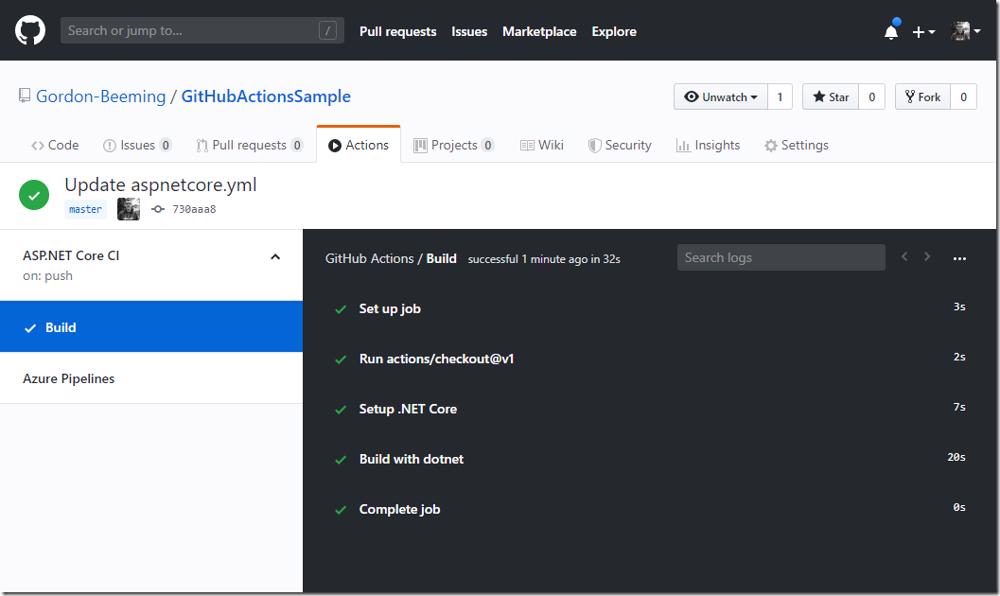Click the forks count next to Fork
Image resolution: width=1000 pixels, height=596 pixels.
964,97
